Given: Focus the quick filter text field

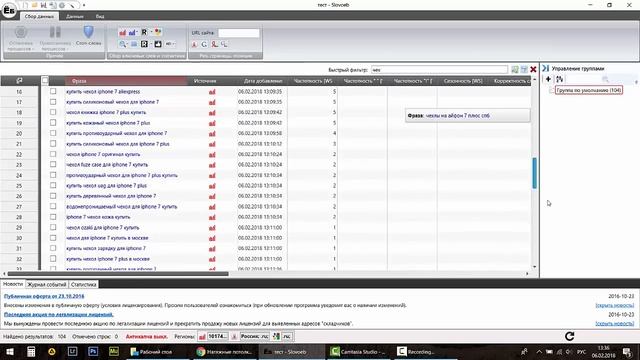Looking at the screenshot, I should 439,70.
